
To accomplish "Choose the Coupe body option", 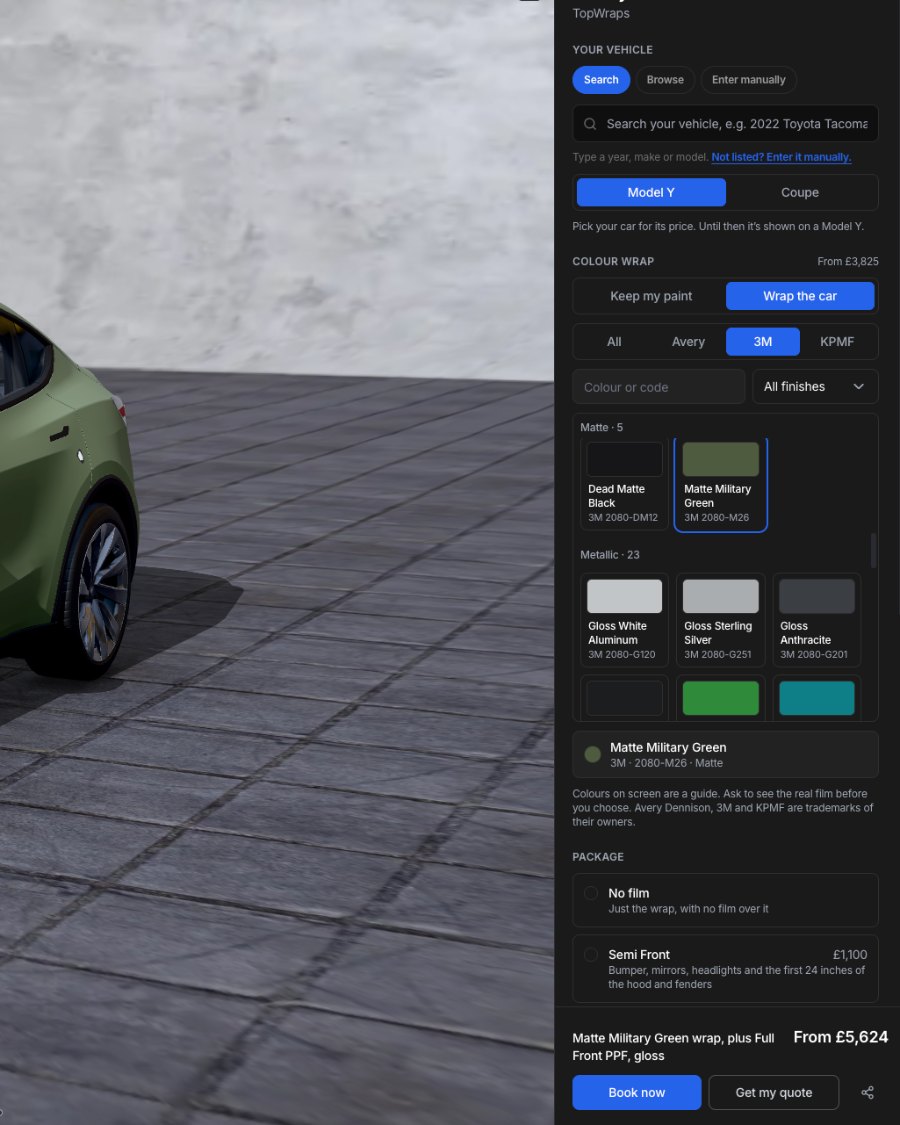I will [x=800, y=192].
